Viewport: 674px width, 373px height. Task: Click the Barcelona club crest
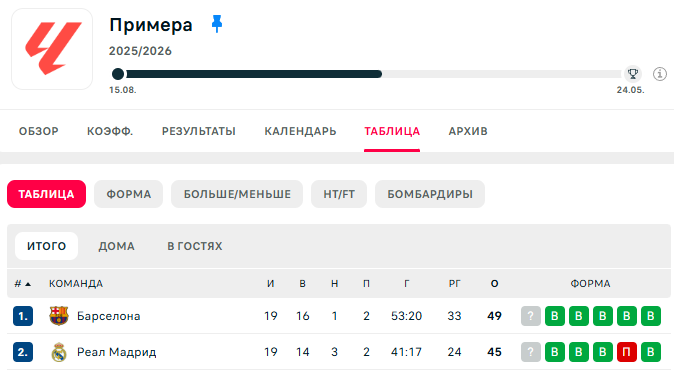(x=59, y=316)
